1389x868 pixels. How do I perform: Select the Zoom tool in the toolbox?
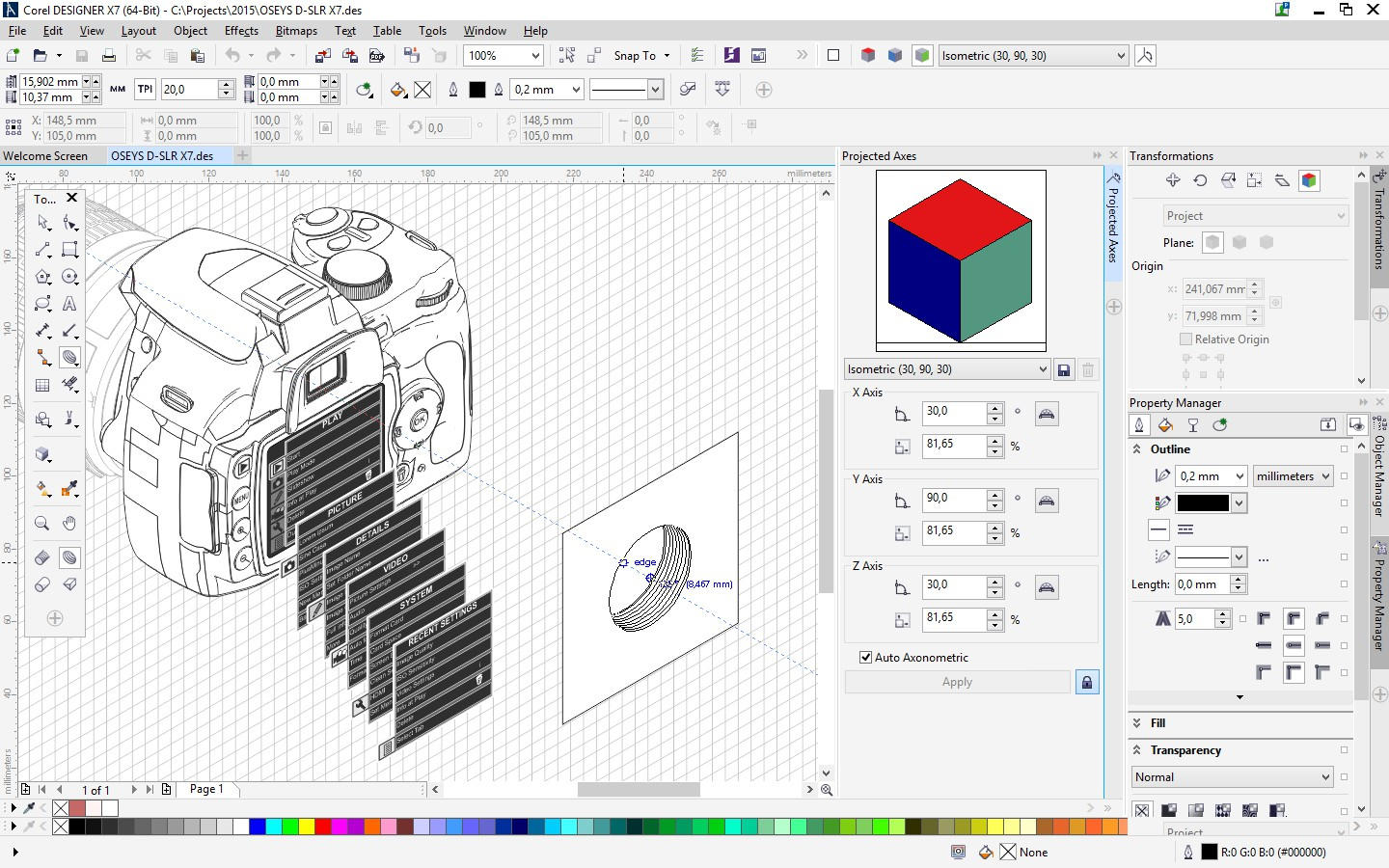coord(42,524)
